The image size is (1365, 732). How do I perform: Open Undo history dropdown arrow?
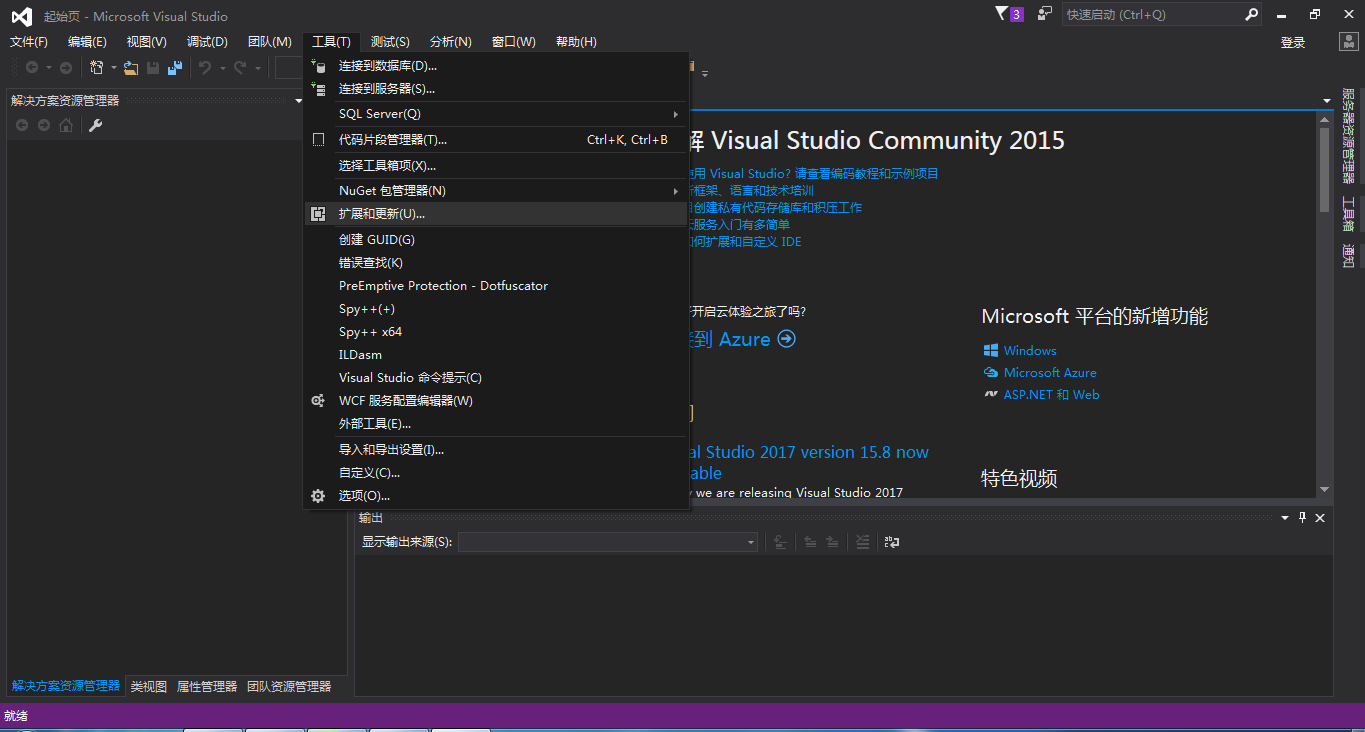(222, 68)
